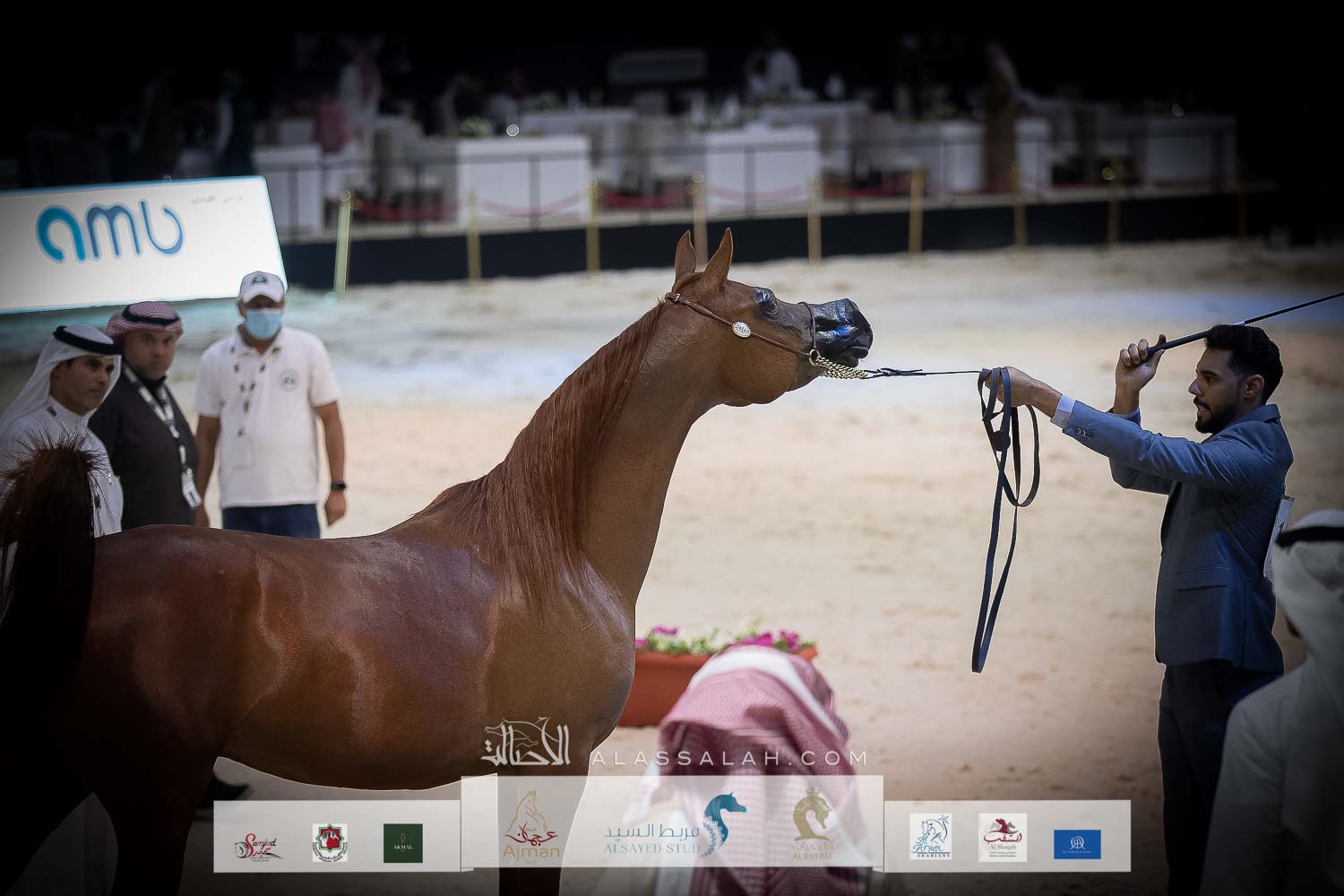Open the Al Shaqab logo
Screen dimensions: 1344x896
(1001, 838)
